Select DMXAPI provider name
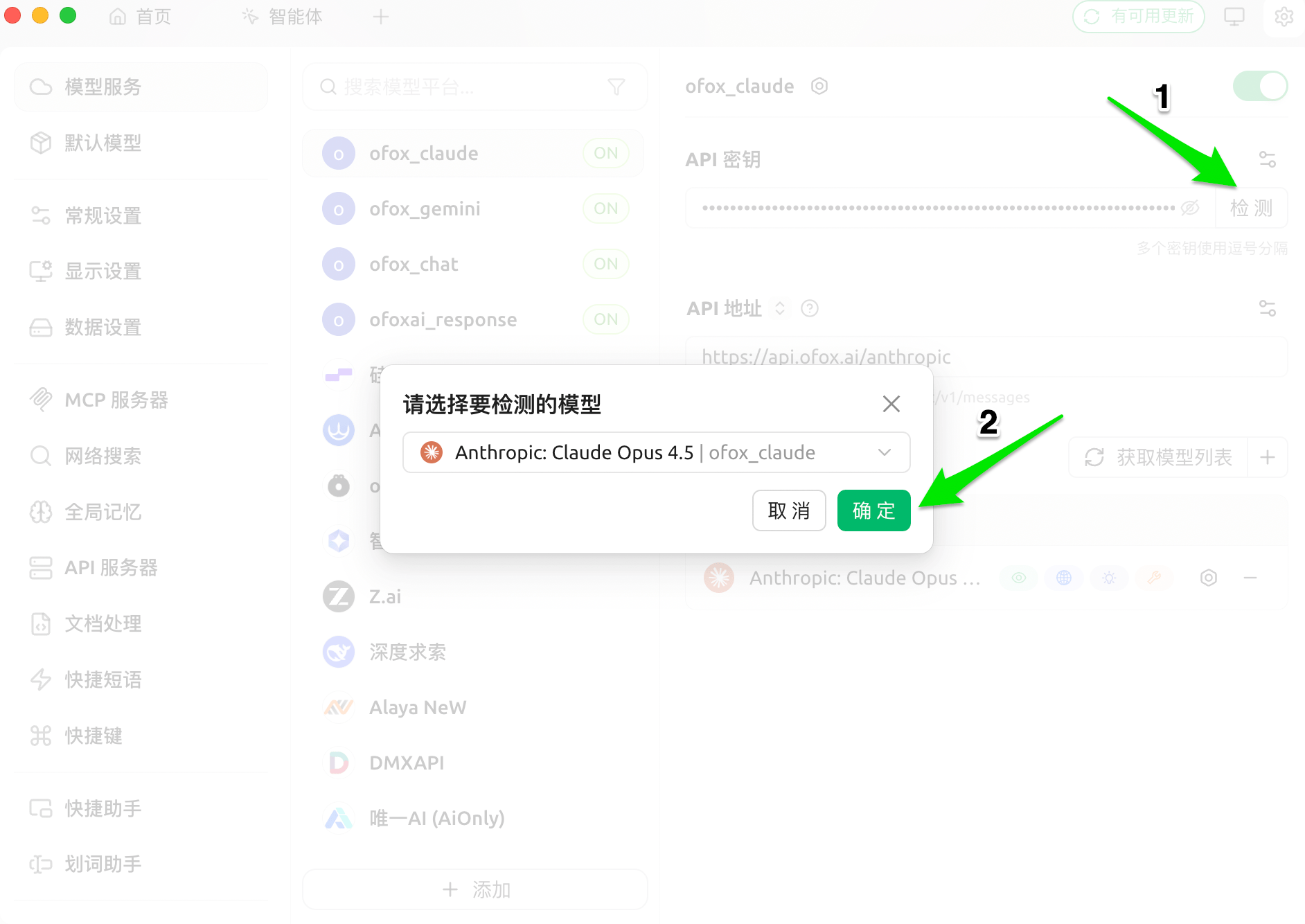 407,763
